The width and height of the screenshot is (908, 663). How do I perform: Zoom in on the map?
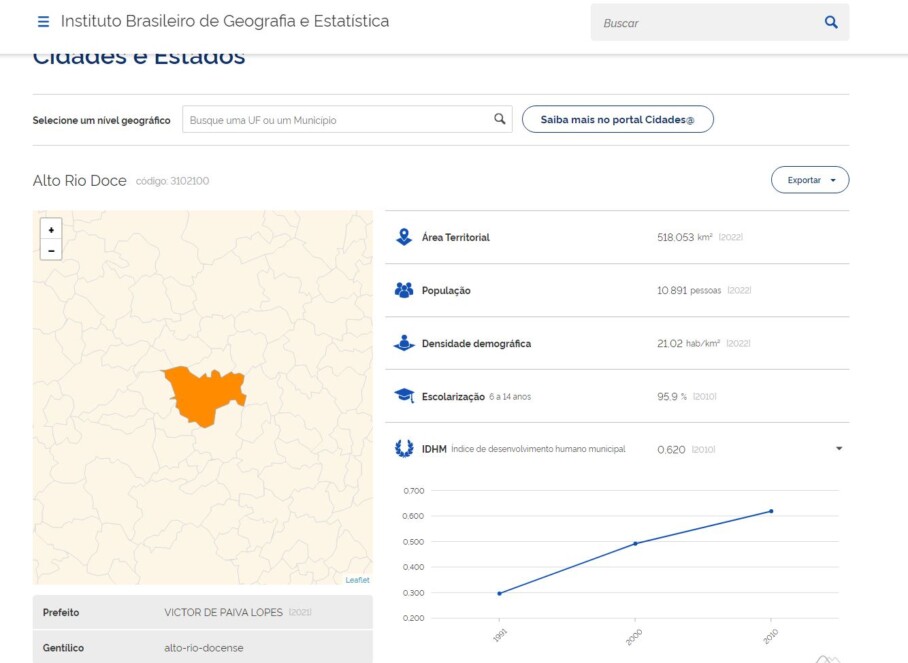tap(51, 229)
